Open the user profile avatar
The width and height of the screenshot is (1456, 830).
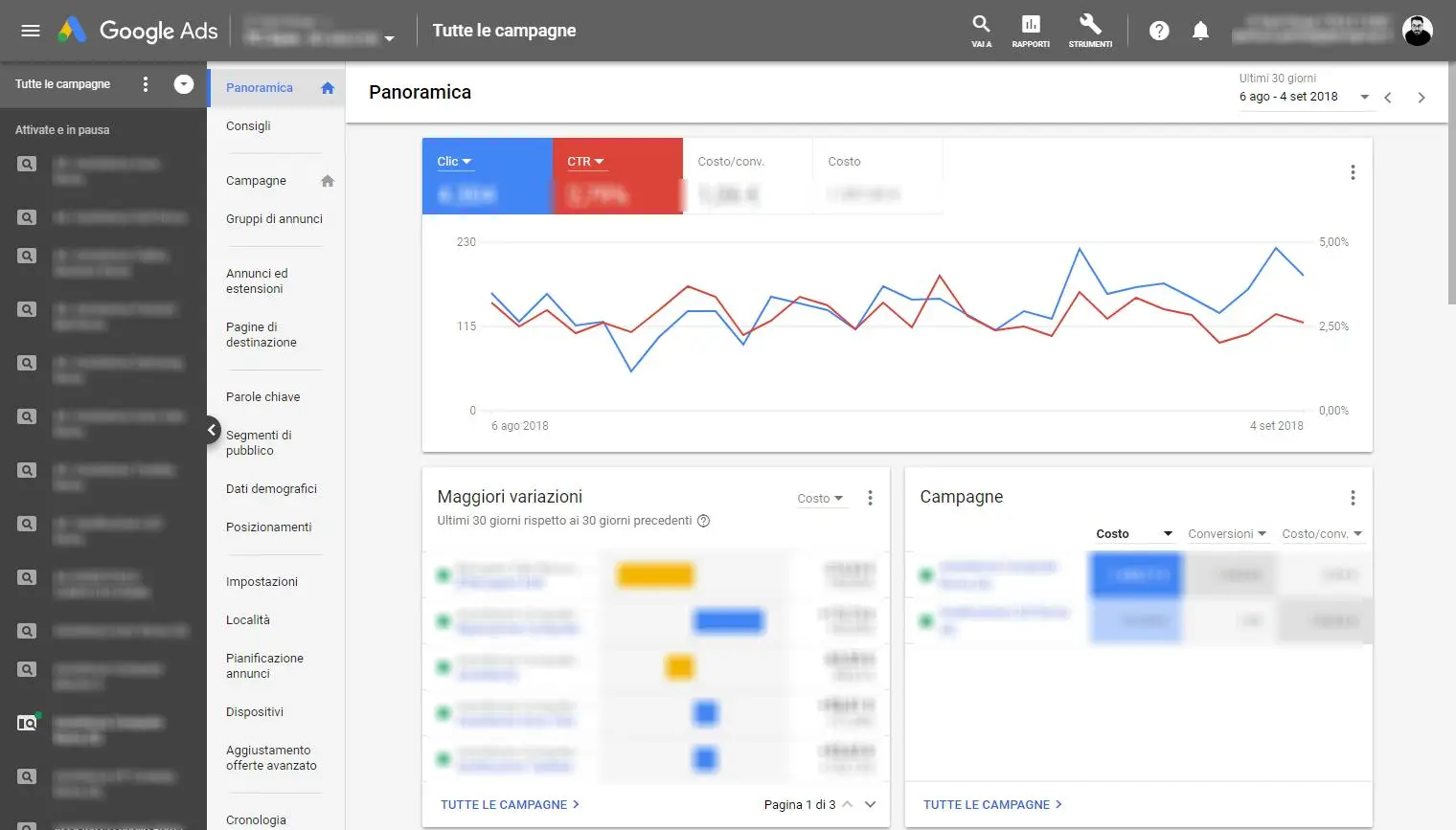click(1418, 31)
